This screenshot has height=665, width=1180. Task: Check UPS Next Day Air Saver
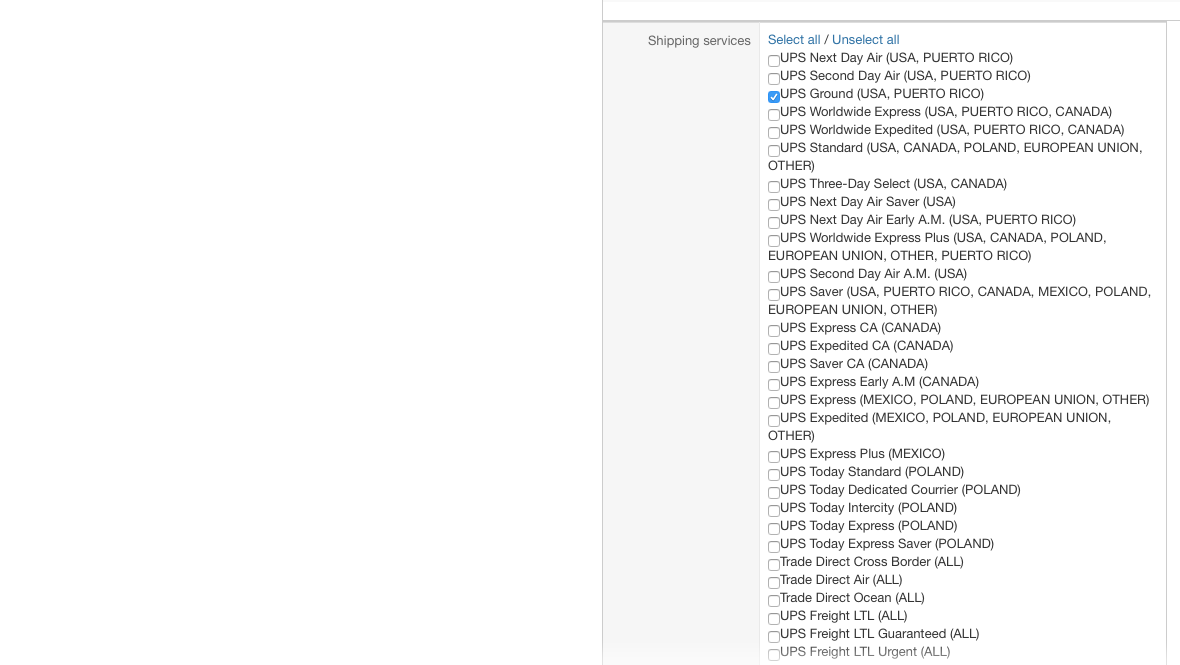click(774, 205)
